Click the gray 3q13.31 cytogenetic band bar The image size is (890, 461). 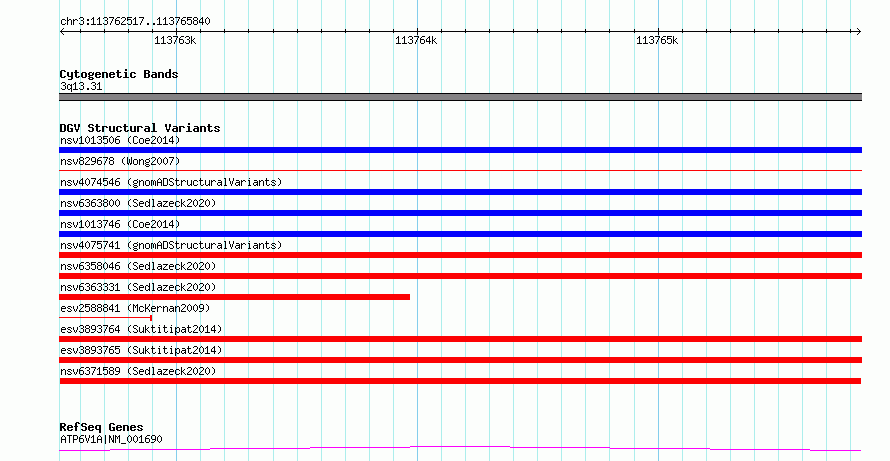tap(460, 97)
